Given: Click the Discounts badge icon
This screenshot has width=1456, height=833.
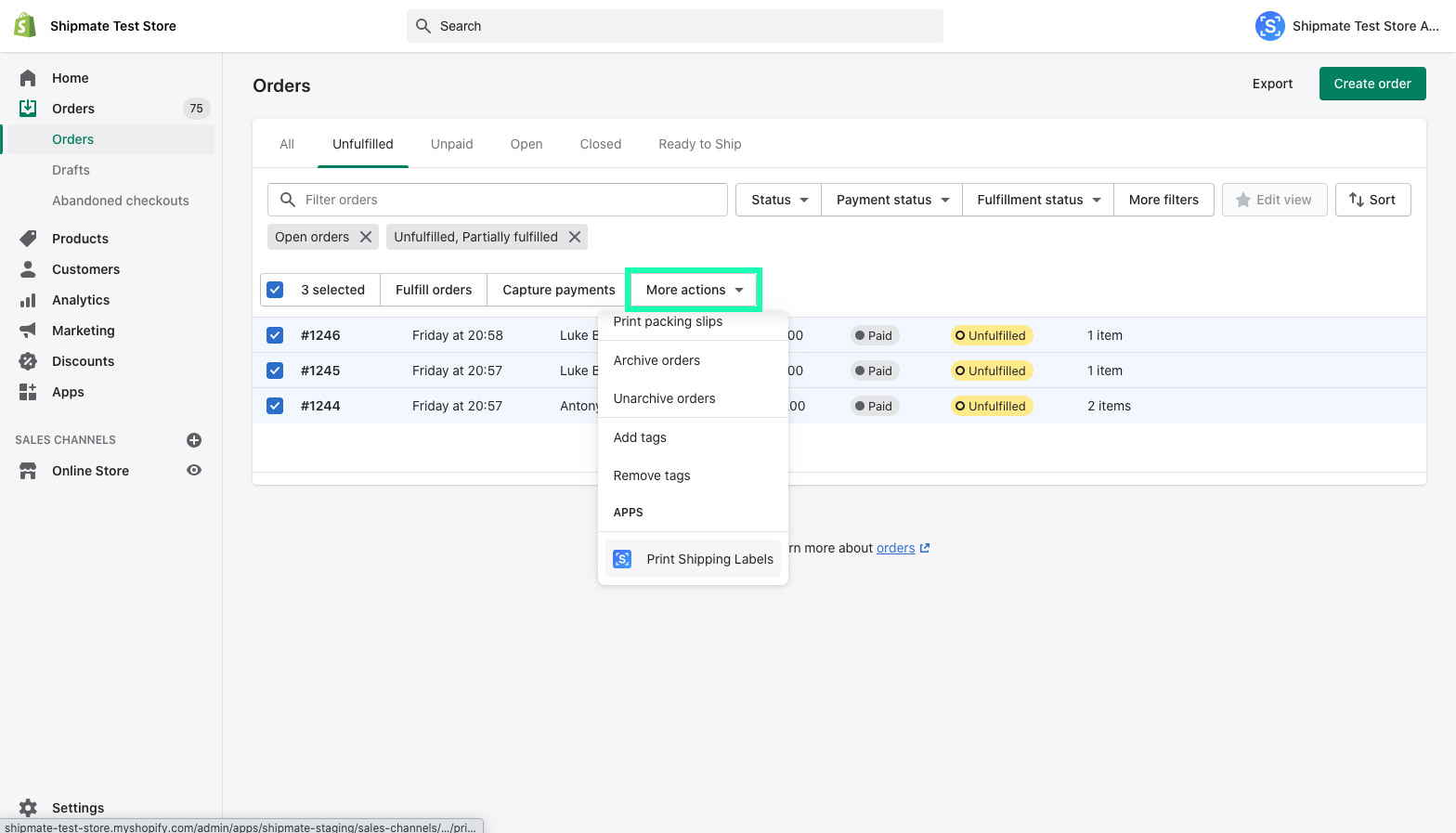Looking at the screenshot, I should pos(28,361).
